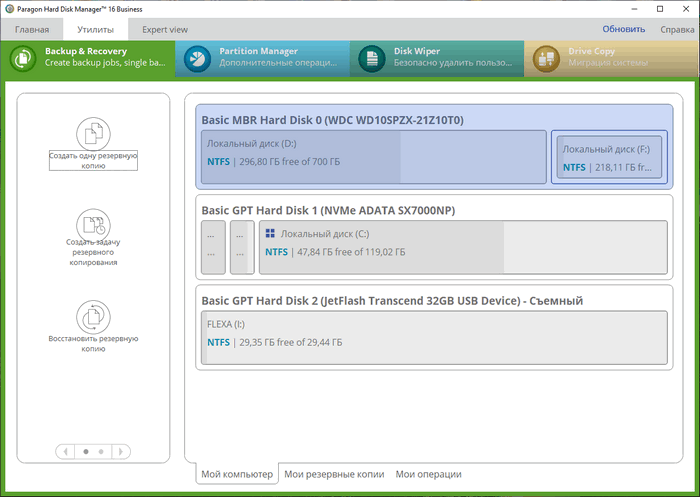
Task: Open the Мой компьютер tab
Action: (237, 474)
